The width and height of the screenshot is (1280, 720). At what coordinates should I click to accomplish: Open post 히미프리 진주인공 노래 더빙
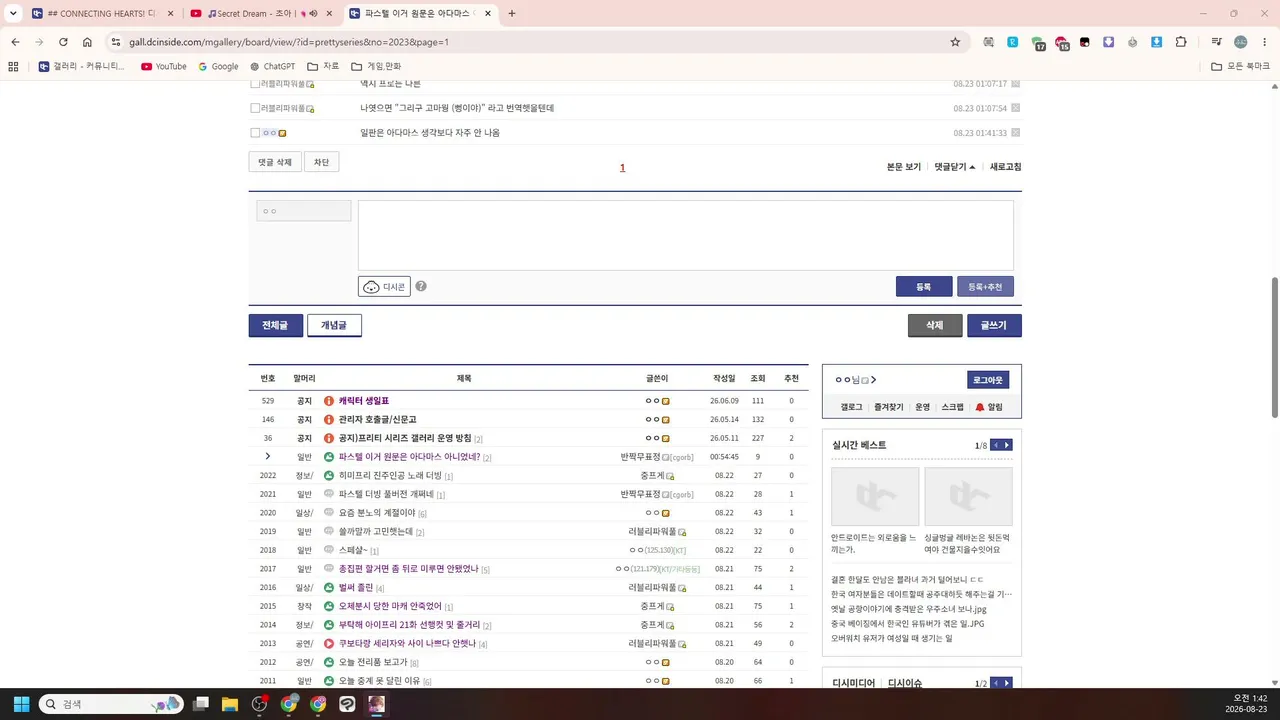coord(390,476)
